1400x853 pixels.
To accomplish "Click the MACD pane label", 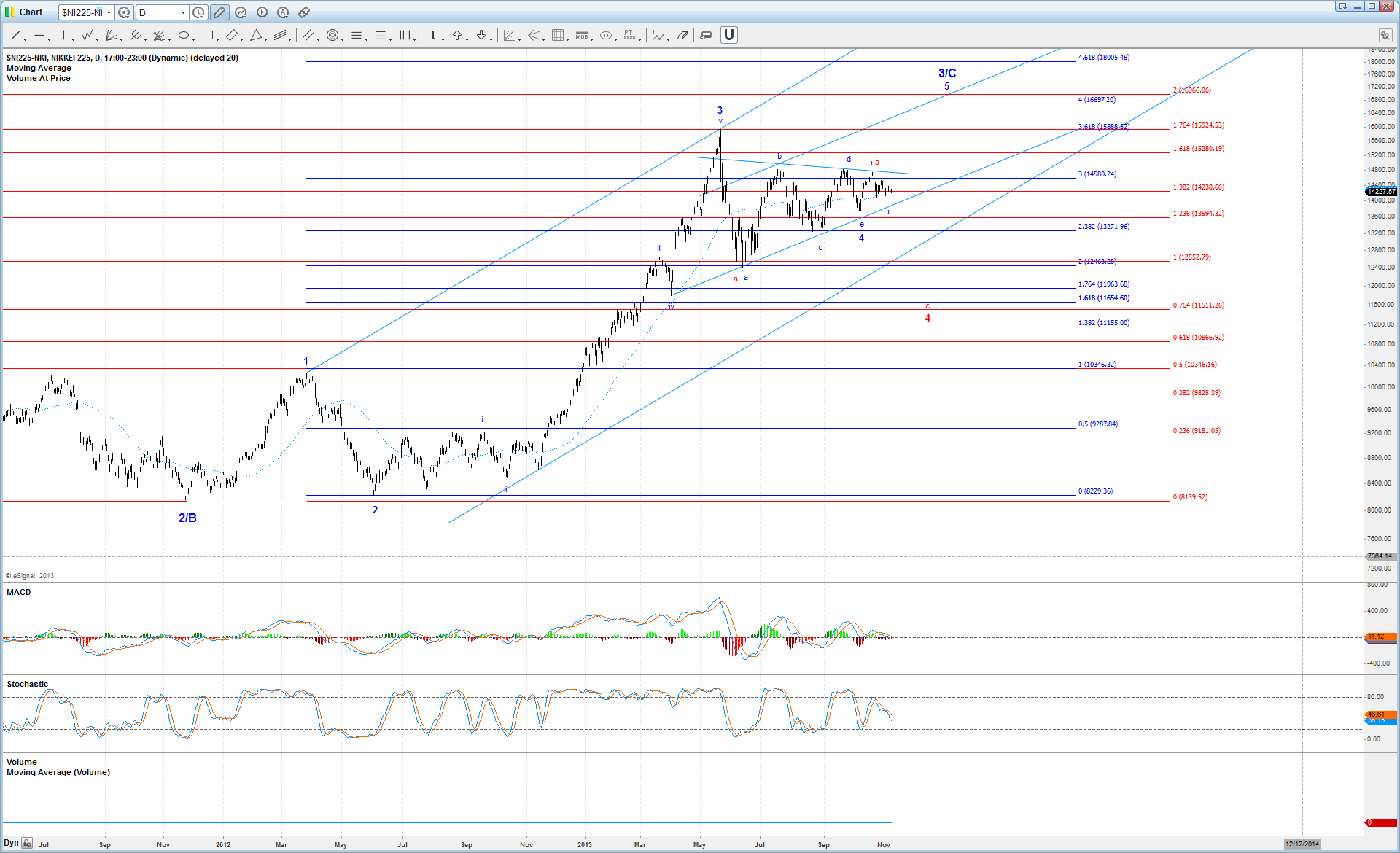I will pos(19,592).
